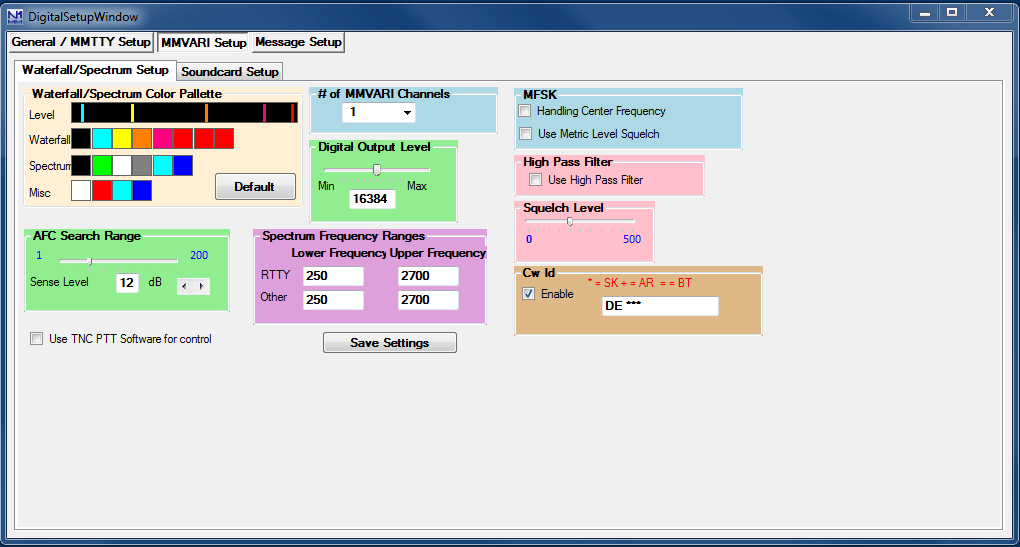Click the AFC Search Range maximum label 200
This screenshot has width=1020, height=547.
[199, 256]
